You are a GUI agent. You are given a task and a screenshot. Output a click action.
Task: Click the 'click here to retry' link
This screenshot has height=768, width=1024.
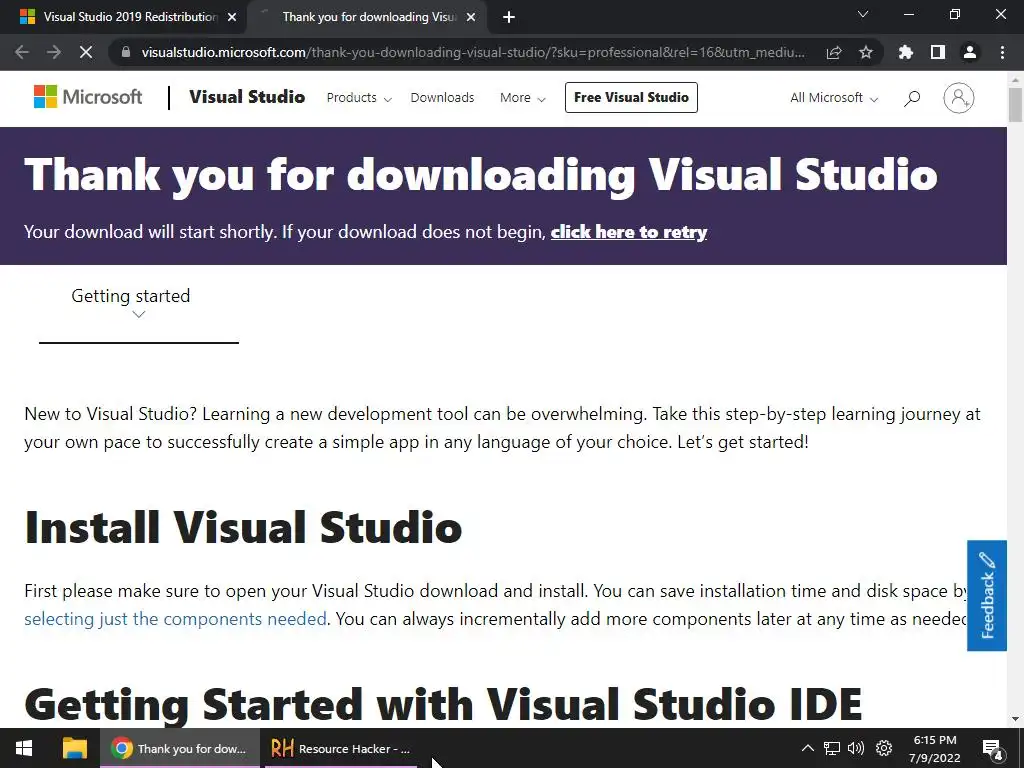point(629,232)
